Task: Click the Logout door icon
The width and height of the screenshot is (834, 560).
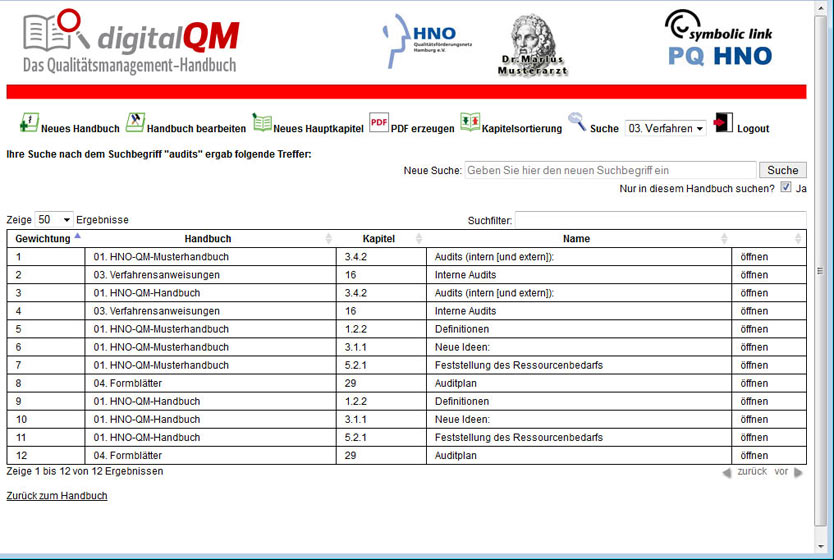Action: (x=723, y=122)
